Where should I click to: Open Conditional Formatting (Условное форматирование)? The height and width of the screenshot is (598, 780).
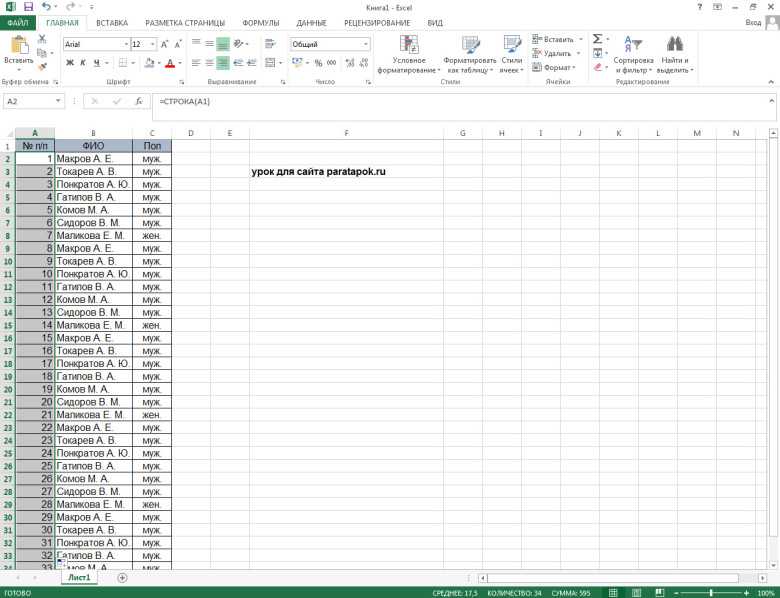(x=408, y=54)
